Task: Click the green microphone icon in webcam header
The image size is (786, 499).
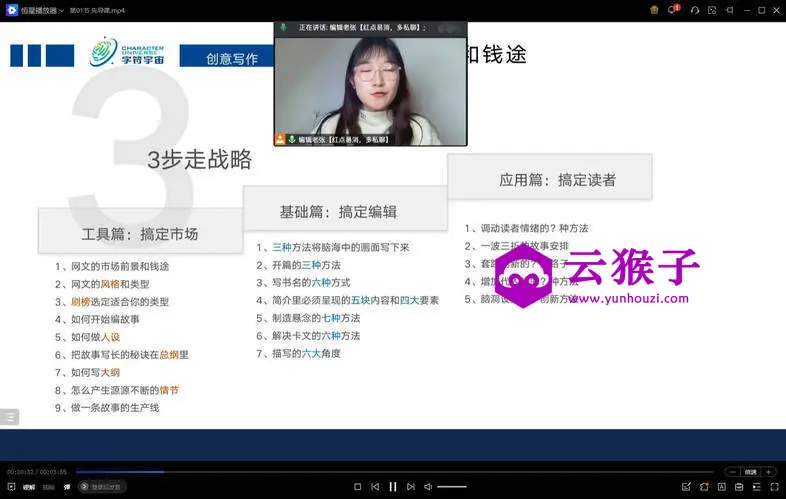Action: pos(283,27)
